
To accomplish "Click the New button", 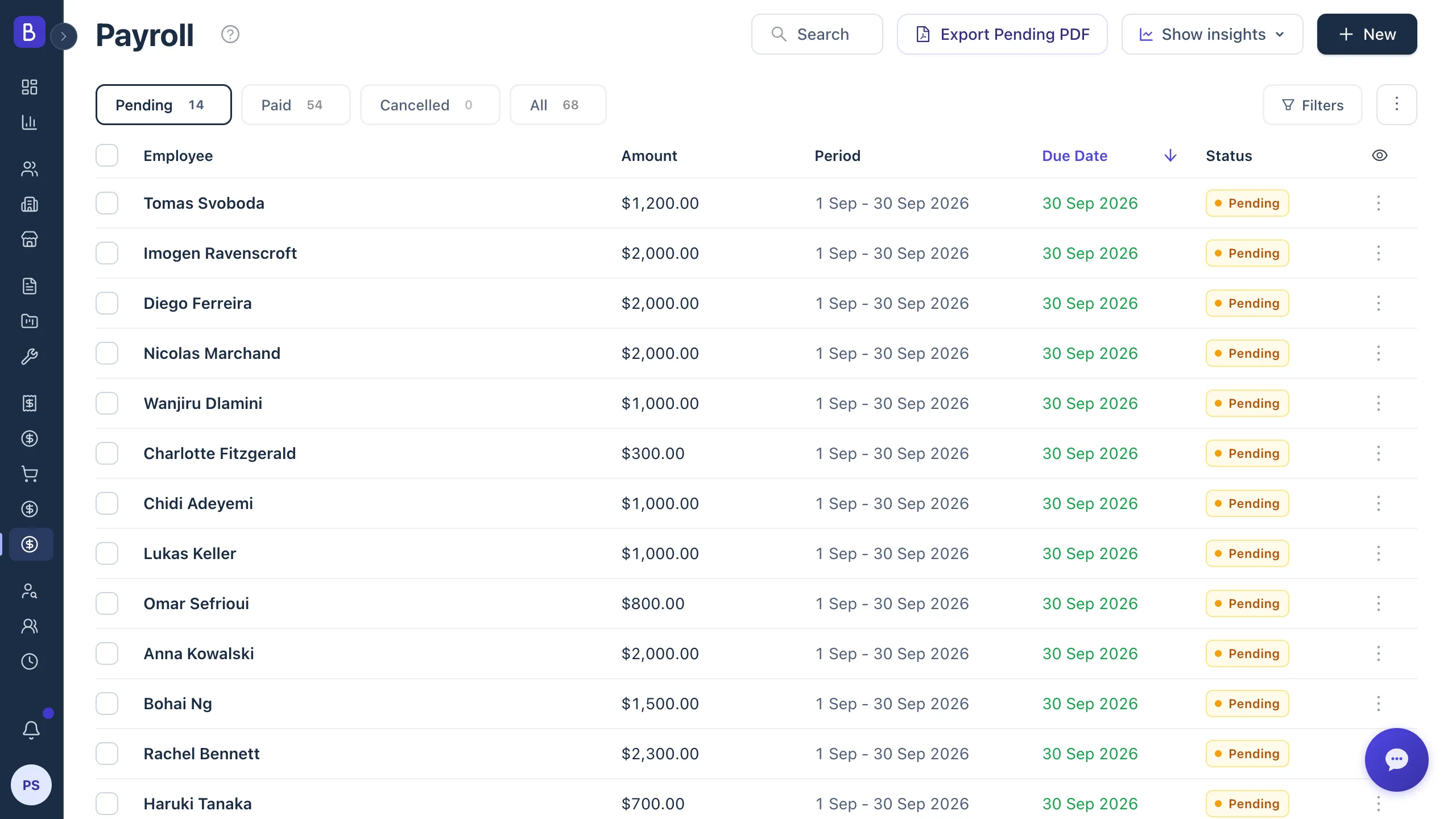I will pos(1367,34).
